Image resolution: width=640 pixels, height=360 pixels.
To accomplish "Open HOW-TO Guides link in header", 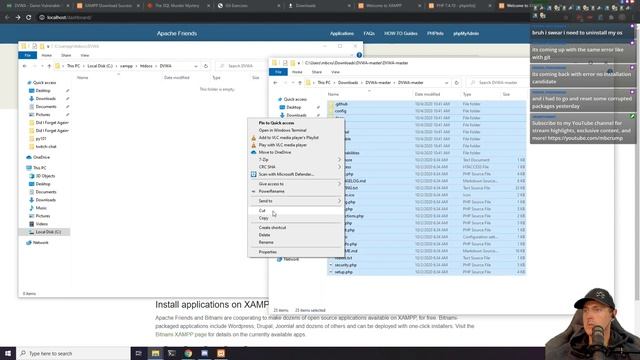I will click(400, 33).
